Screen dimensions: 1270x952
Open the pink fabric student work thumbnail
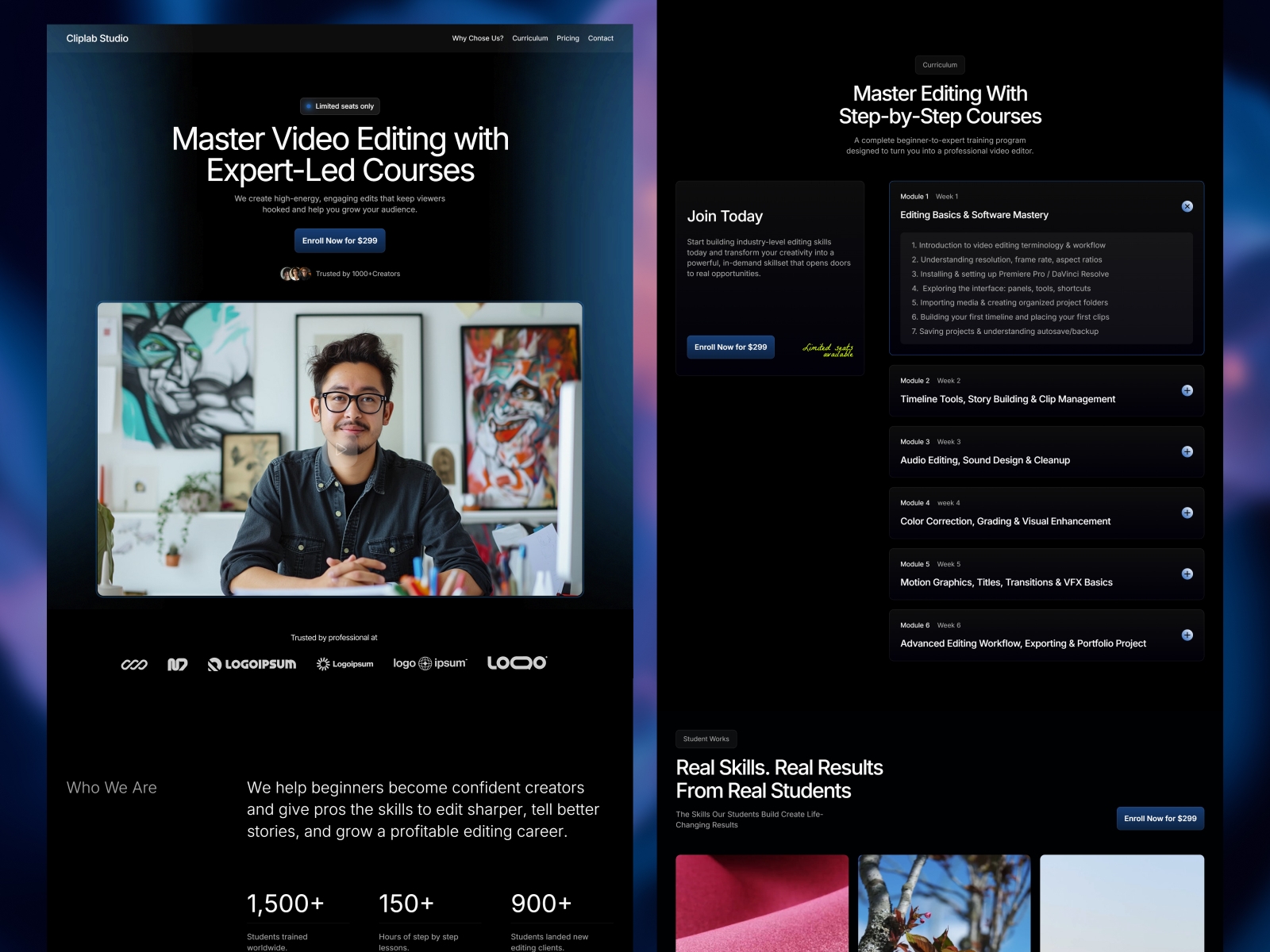[x=761, y=903]
